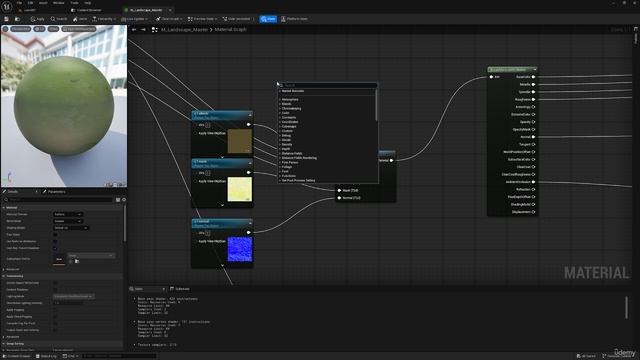Click the Save asset icon in toolbar
The image size is (640, 360).
[x=7, y=19]
